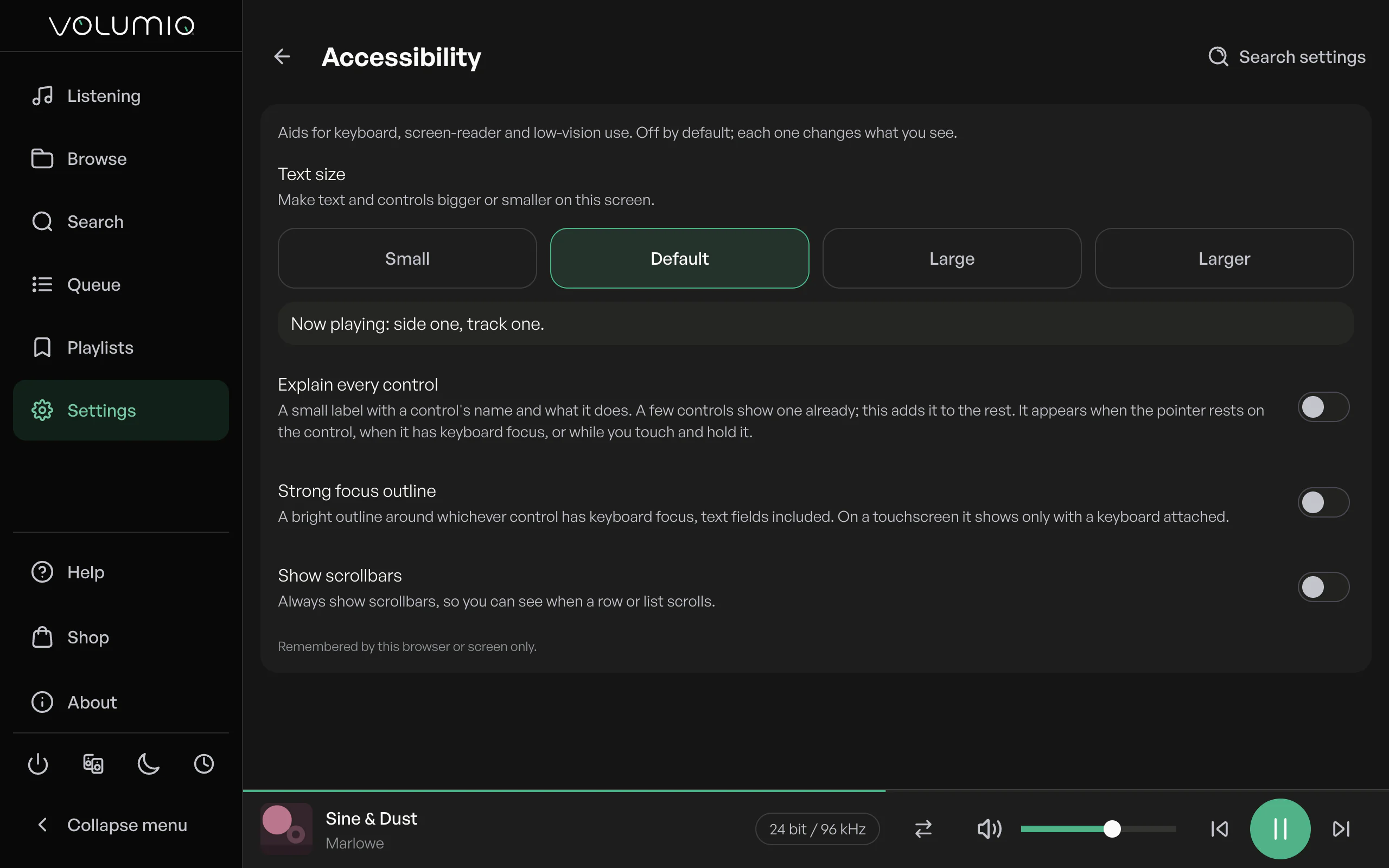Click the track progress bar above the player
The image size is (1389, 868).
pyautogui.click(x=815, y=791)
